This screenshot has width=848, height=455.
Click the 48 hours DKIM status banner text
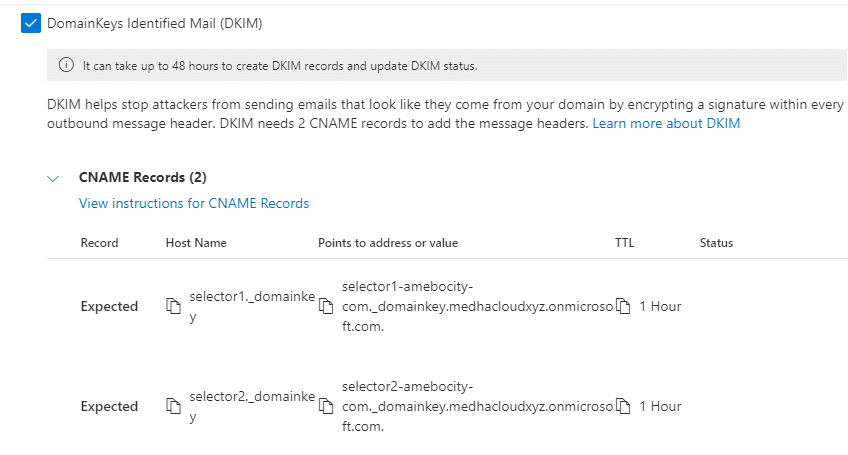[x=280, y=66]
